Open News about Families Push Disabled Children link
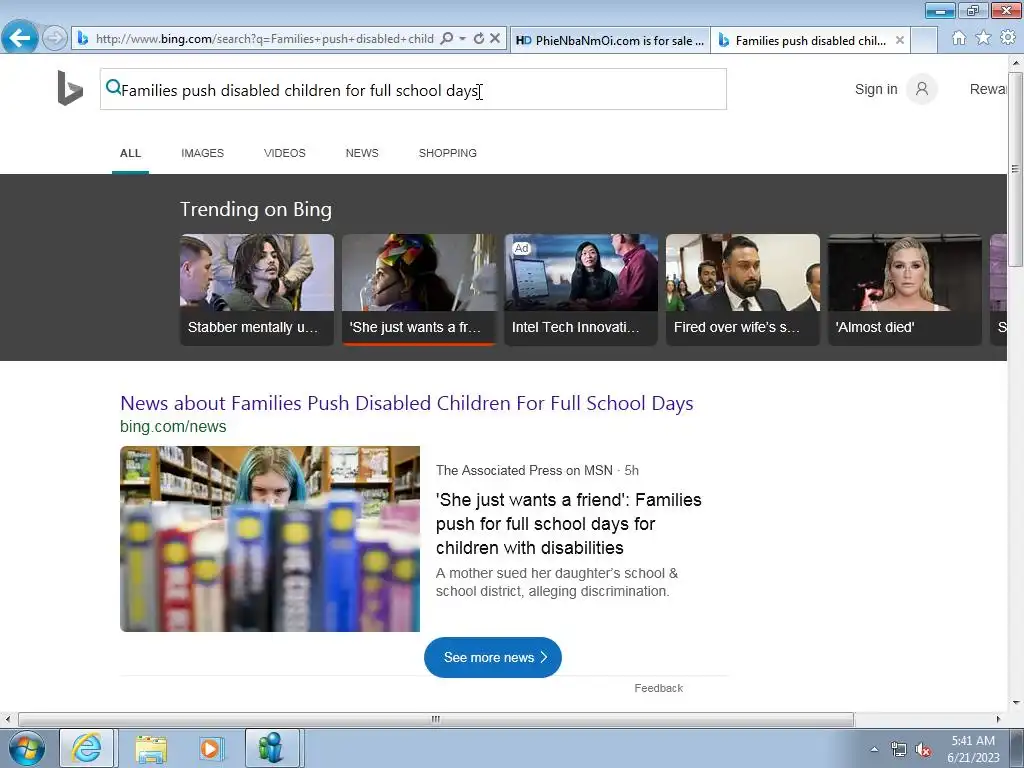 tap(406, 403)
